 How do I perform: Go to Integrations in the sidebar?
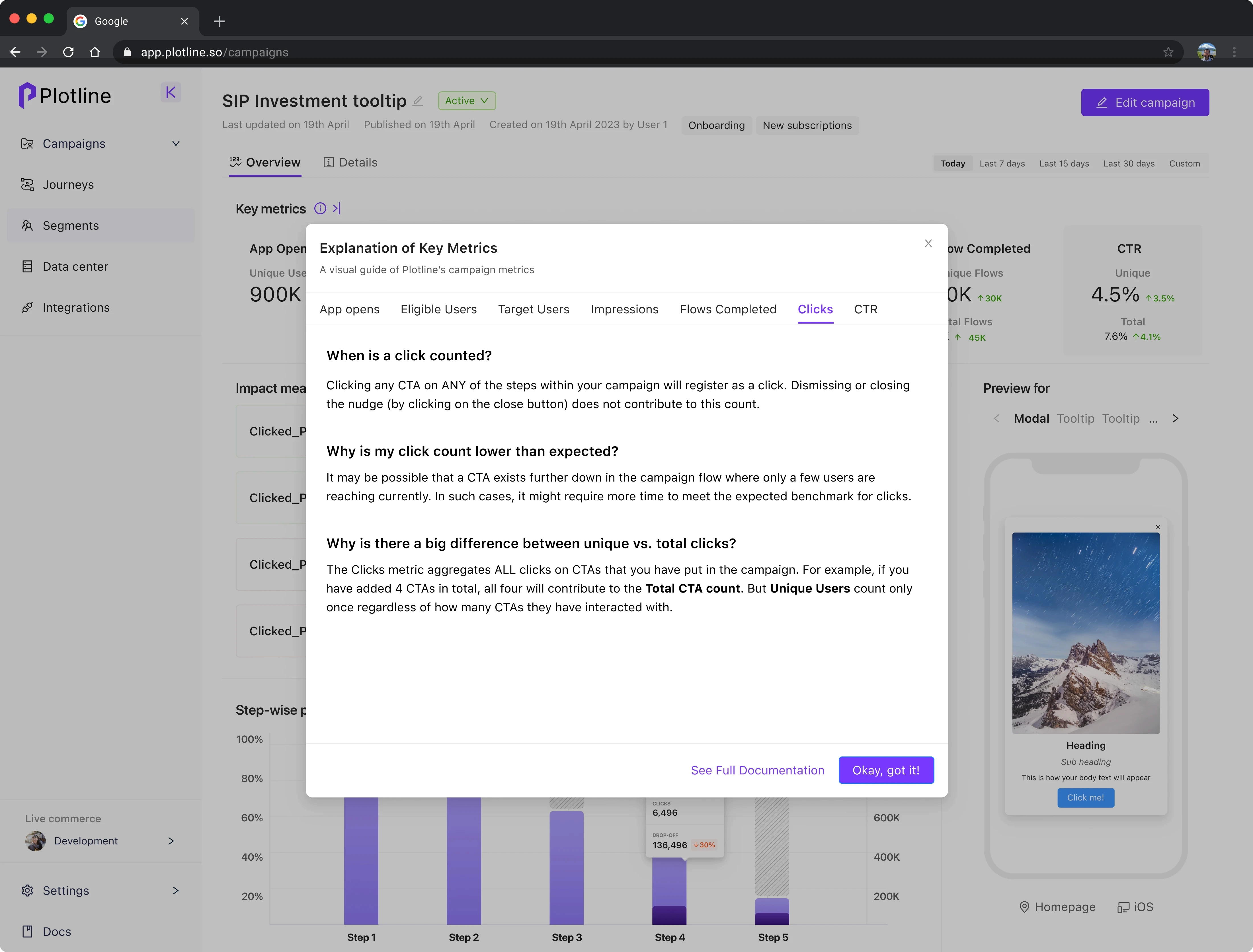tap(76, 308)
